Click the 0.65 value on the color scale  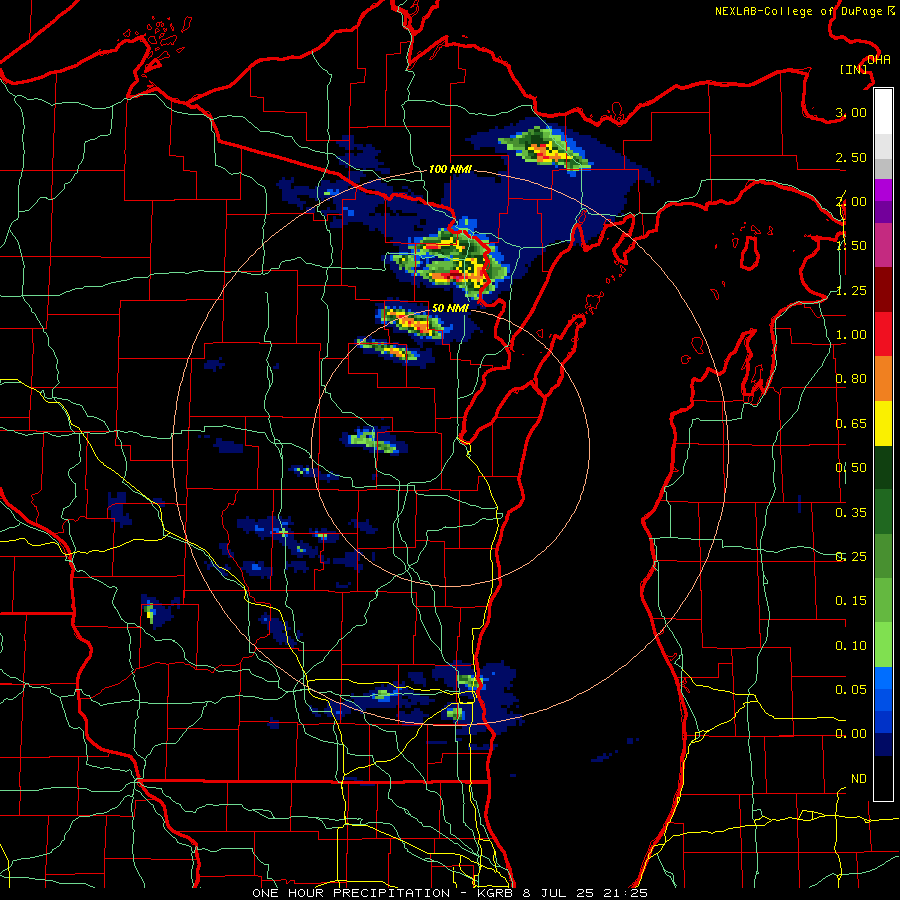(851, 424)
